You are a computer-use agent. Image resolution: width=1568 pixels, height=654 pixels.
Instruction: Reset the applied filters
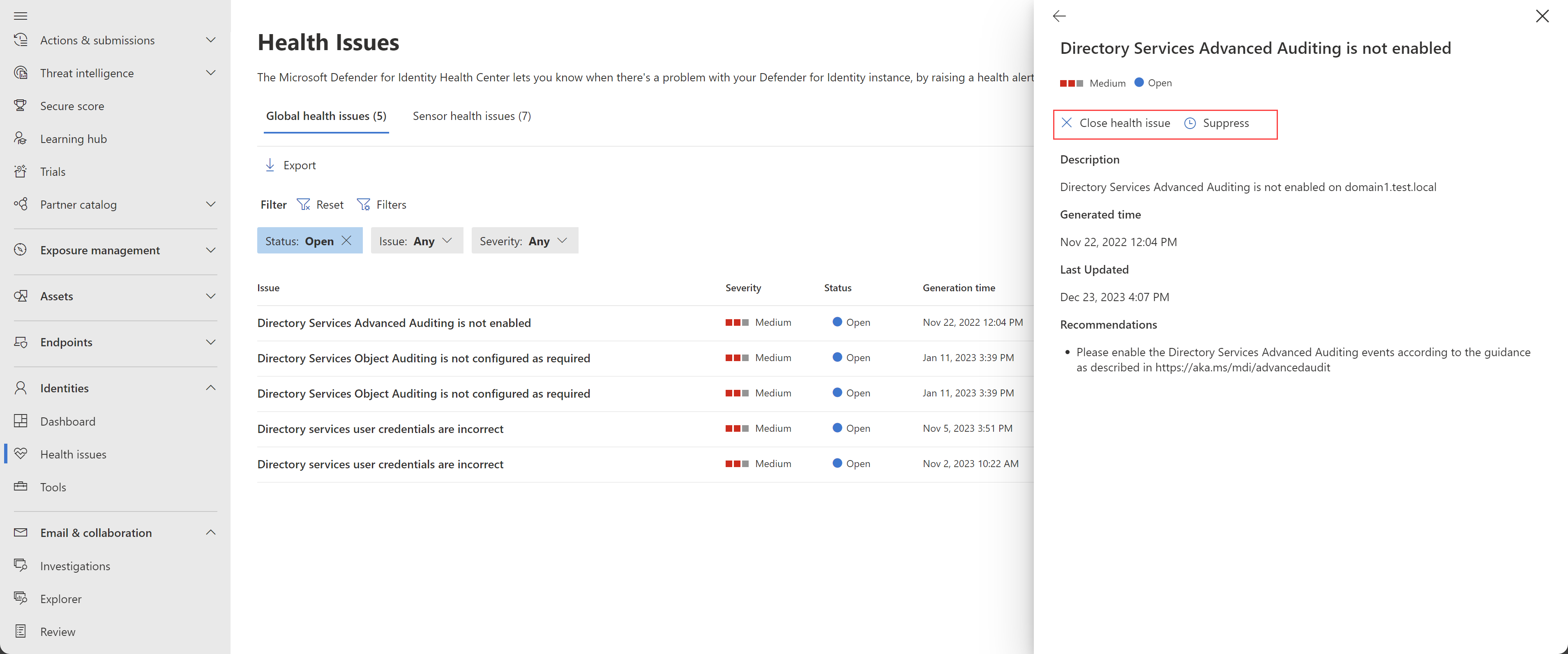(320, 205)
